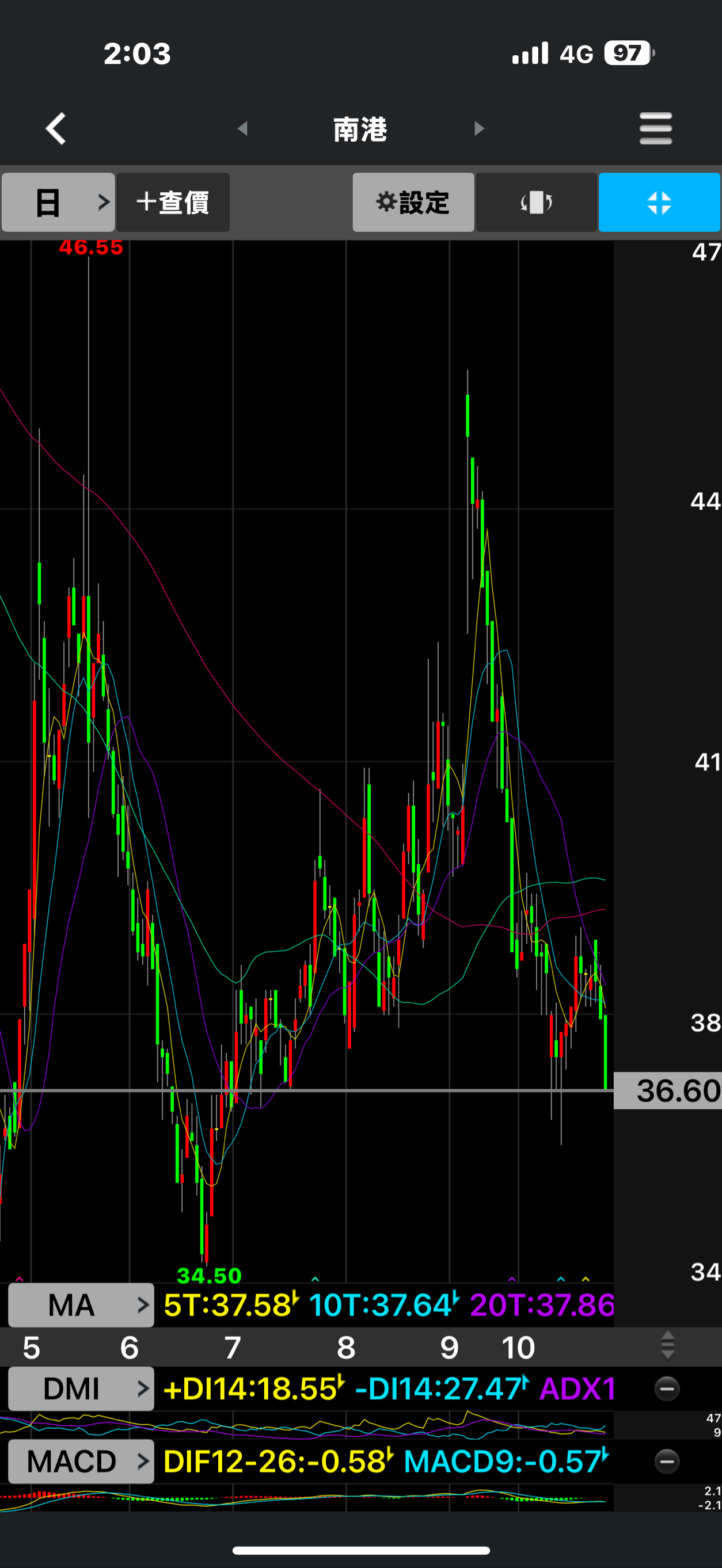This screenshot has height=1568, width=722.
Task: Rotate screen with the phone rotation icon
Action: click(536, 202)
